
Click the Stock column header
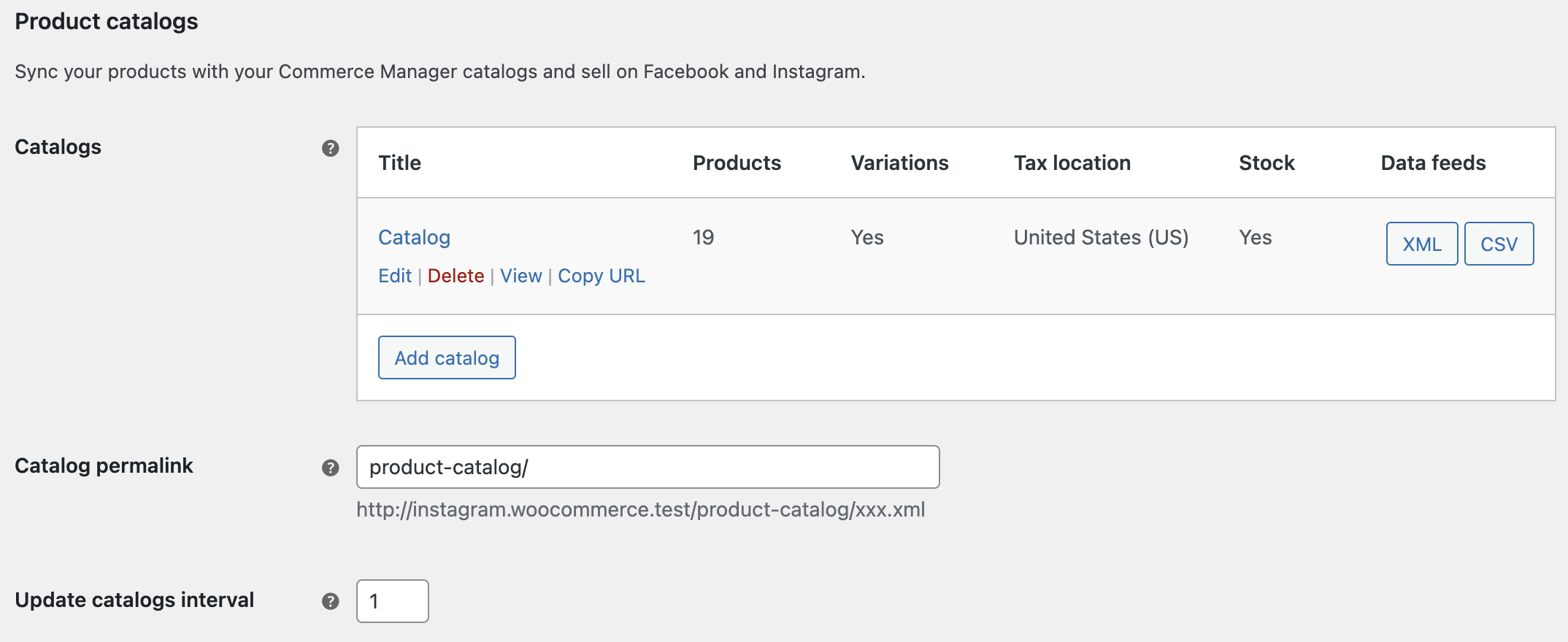pos(1267,163)
